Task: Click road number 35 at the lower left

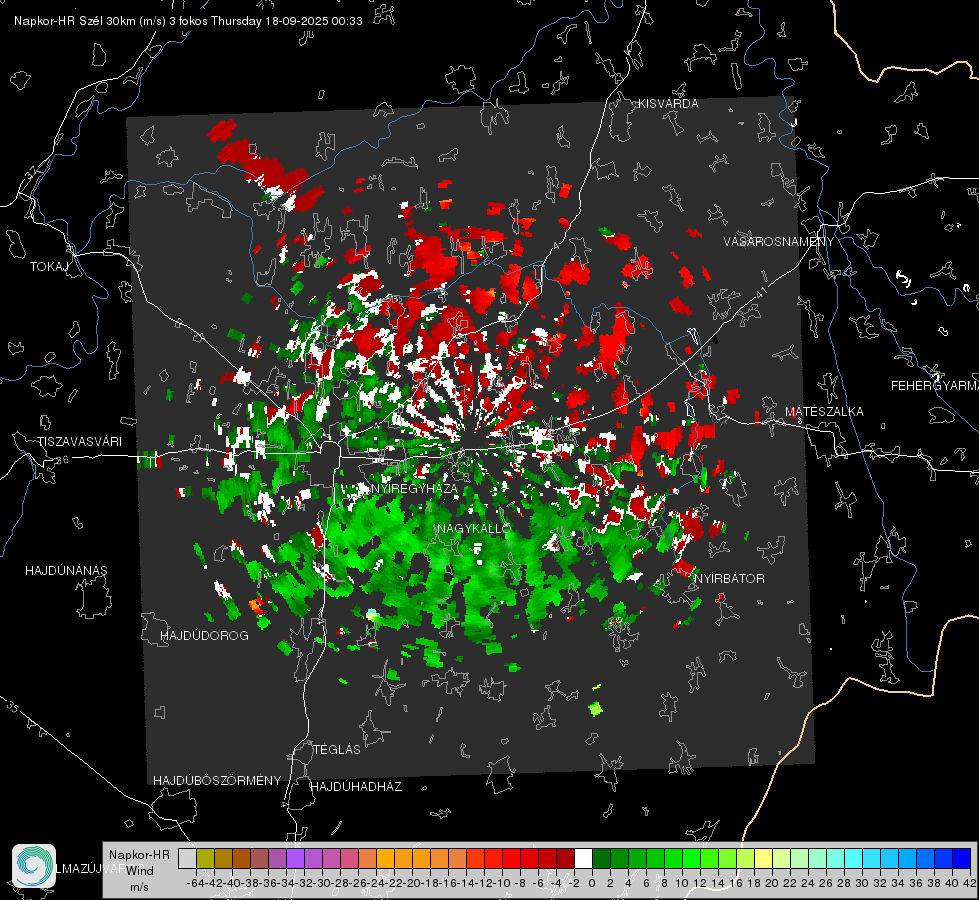Action: click(12, 707)
